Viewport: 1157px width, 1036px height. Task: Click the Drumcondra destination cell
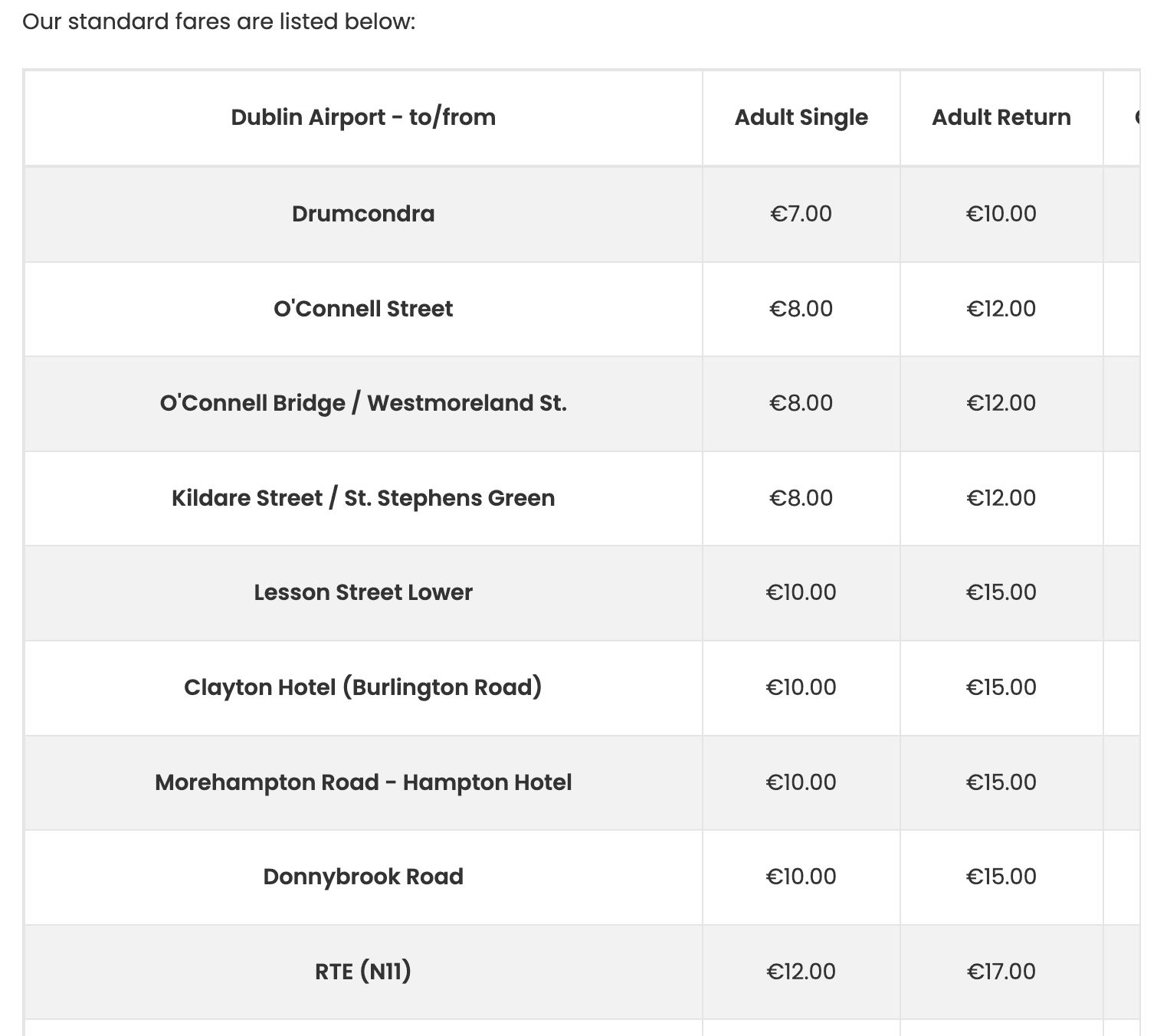tap(363, 214)
